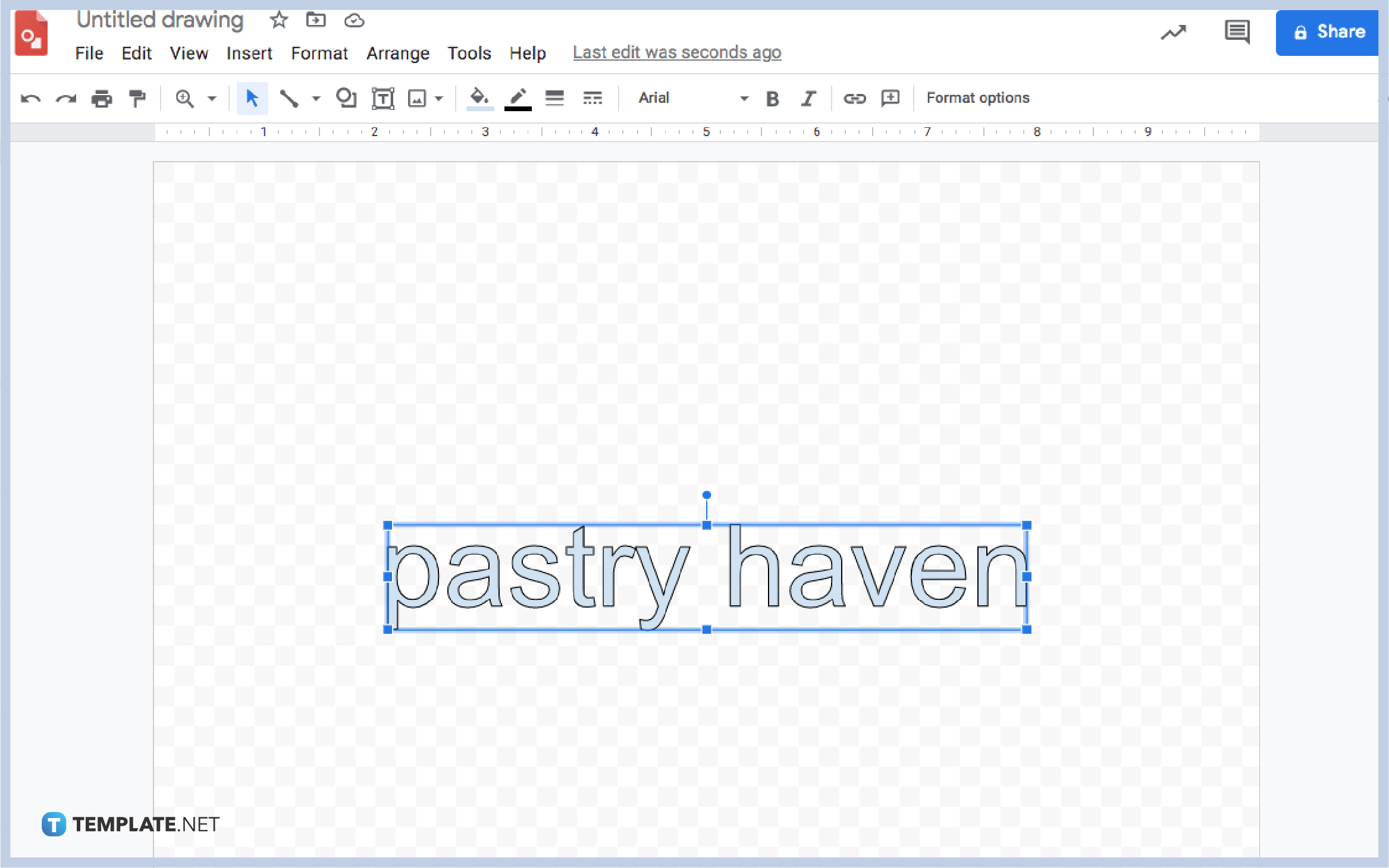This screenshot has height=868, width=1389.
Task: Click the Share button
Action: (x=1327, y=32)
